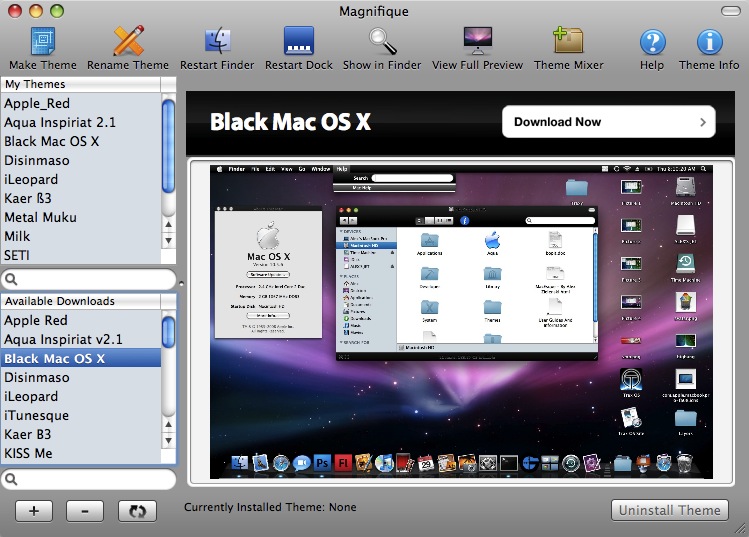Image resolution: width=749 pixels, height=537 pixels.
Task: Click the magnifier icon in Available Downloads search
Action: pos(11,479)
